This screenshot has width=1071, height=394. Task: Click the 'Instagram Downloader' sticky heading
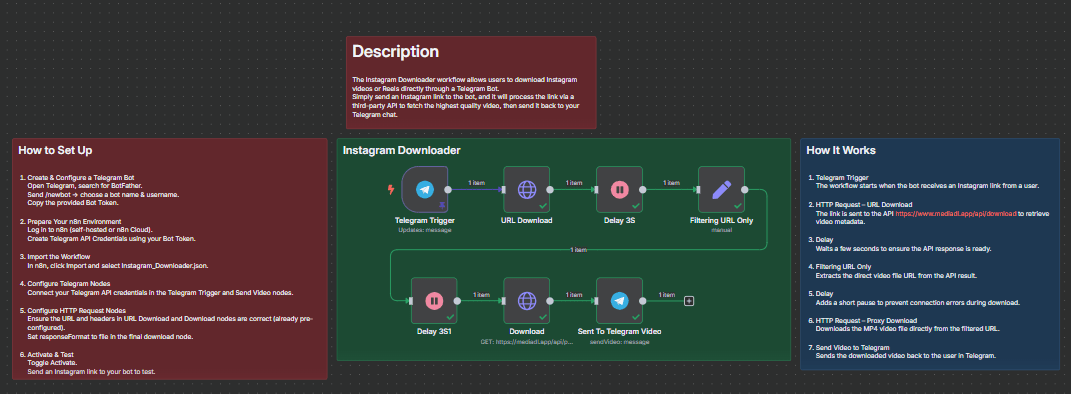click(402, 150)
